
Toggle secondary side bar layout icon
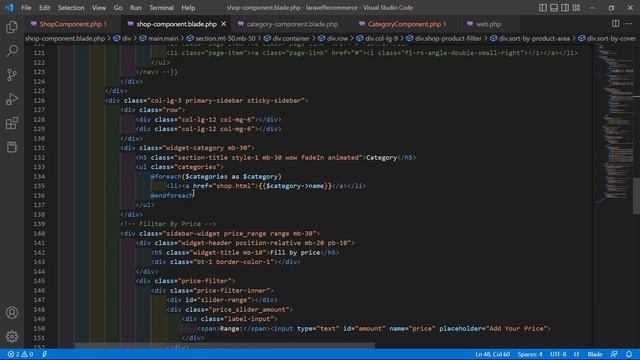tap(564, 8)
